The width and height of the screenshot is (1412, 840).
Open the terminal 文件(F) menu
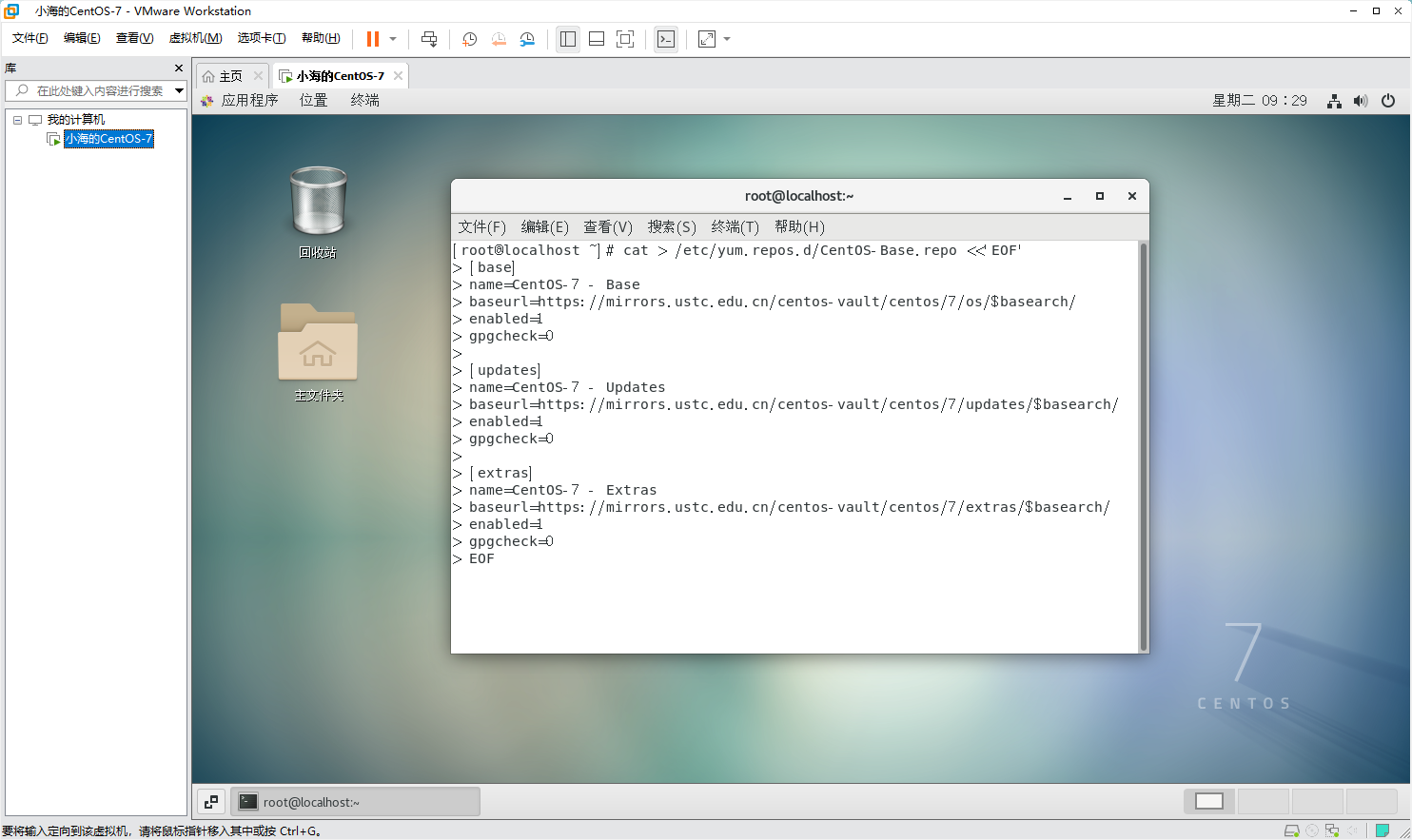[481, 226]
